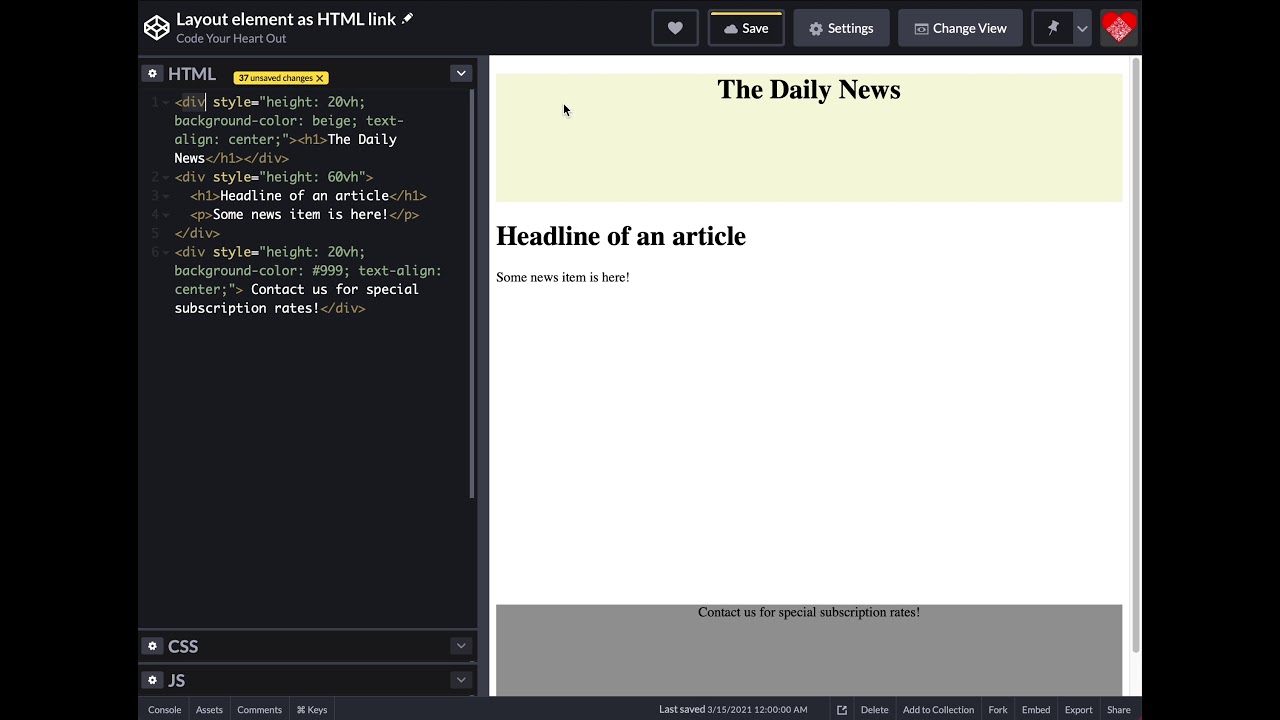
Task: Open the Assets panel
Action: pyautogui.click(x=209, y=709)
